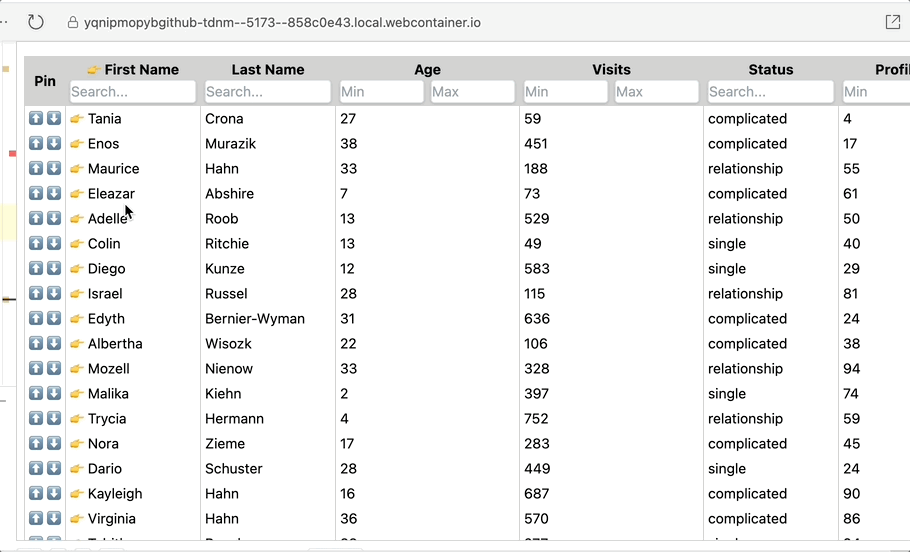Image resolution: width=910 pixels, height=552 pixels.
Task: Pin Maurice's row up with arrow
Action: 36,168
